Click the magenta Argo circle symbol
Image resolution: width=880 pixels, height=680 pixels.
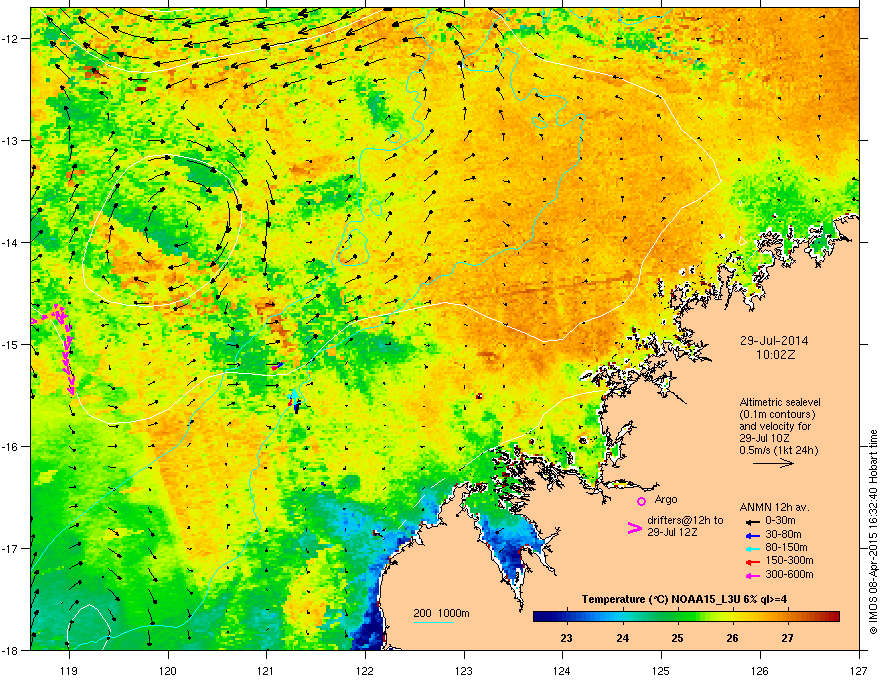point(641,501)
